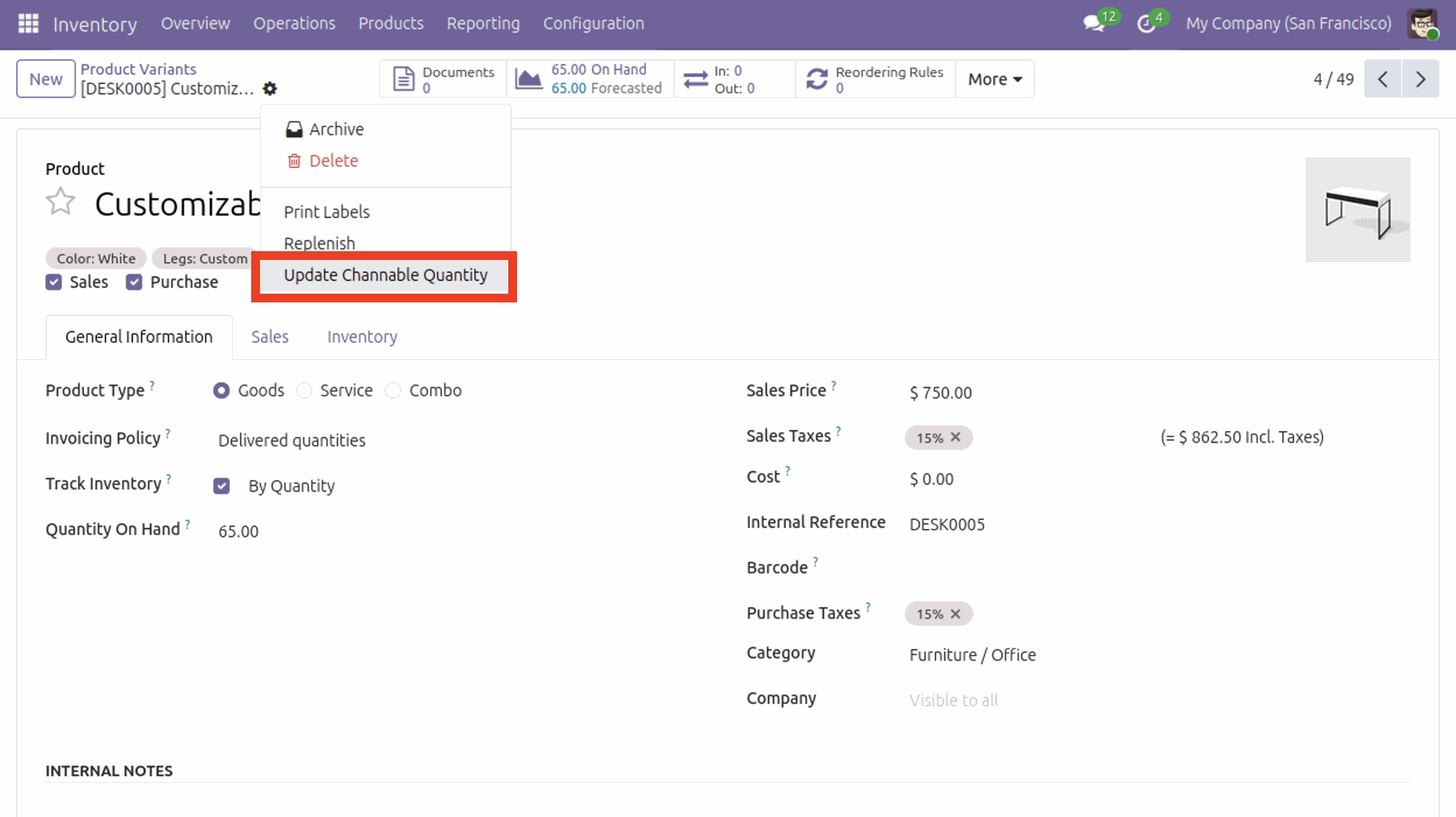Expand the More dropdown
1456x817 pixels.
[994, 79]
